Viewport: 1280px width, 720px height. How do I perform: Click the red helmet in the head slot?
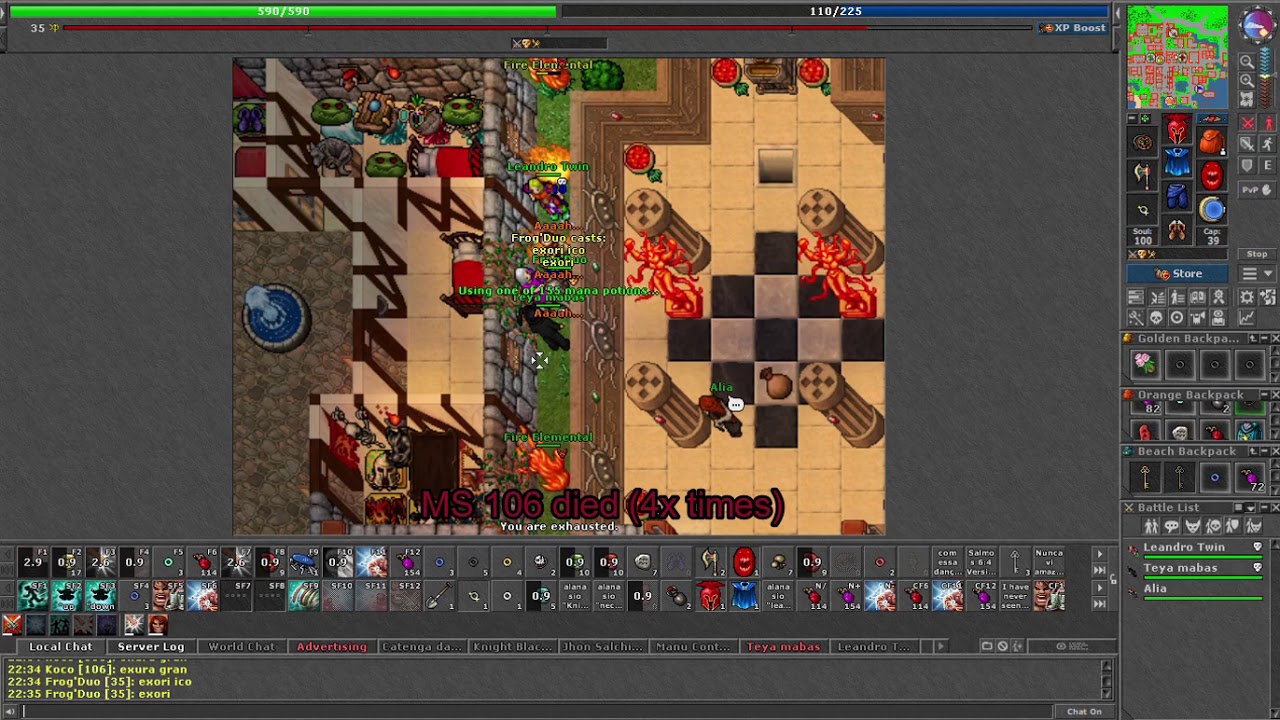pos(1177,130)
